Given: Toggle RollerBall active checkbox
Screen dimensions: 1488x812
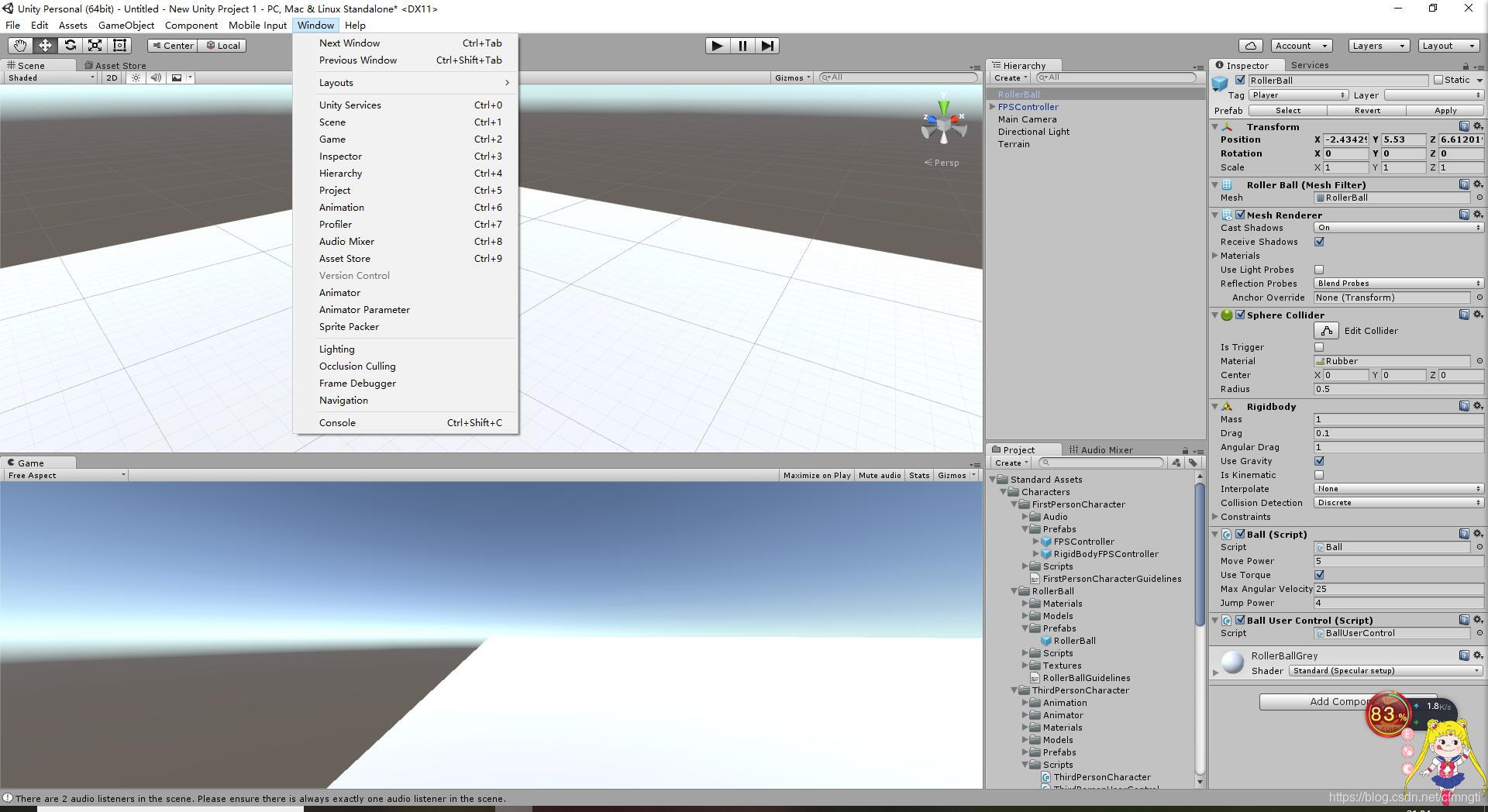Looking at the screenshot, I should 1240,81.
